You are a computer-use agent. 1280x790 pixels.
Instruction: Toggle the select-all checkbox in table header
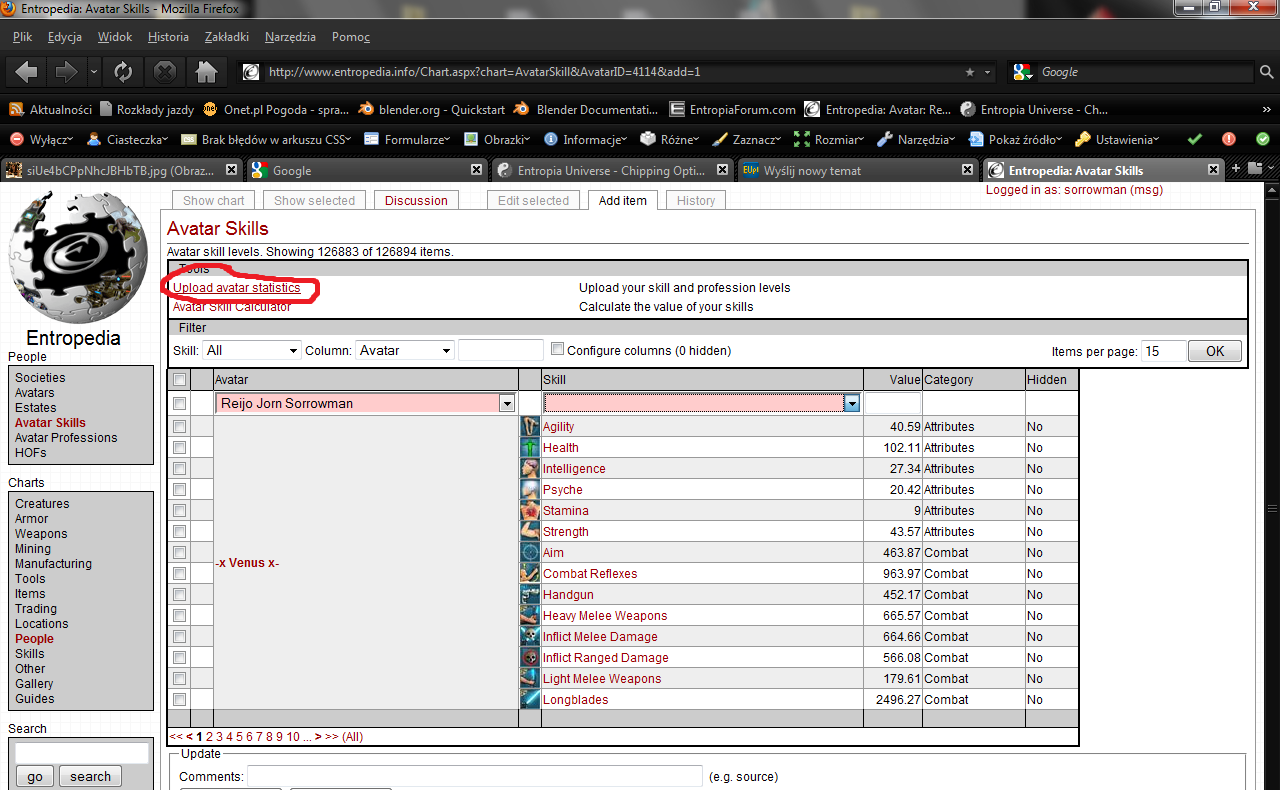click(x=180, y=380)
